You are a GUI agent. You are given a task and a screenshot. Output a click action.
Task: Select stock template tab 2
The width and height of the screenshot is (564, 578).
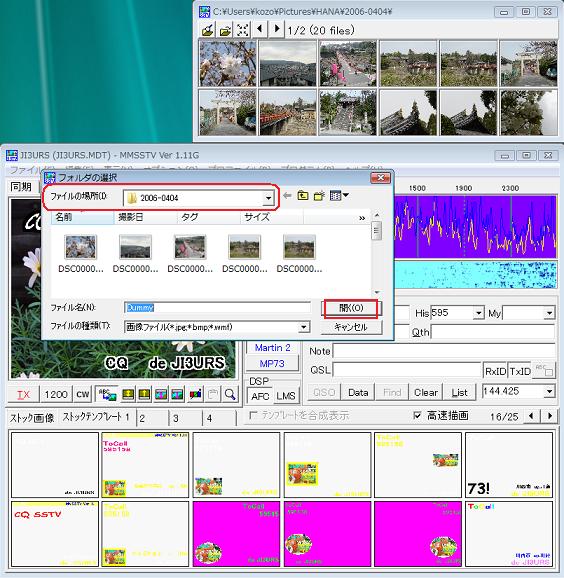(x=152, y=418)
